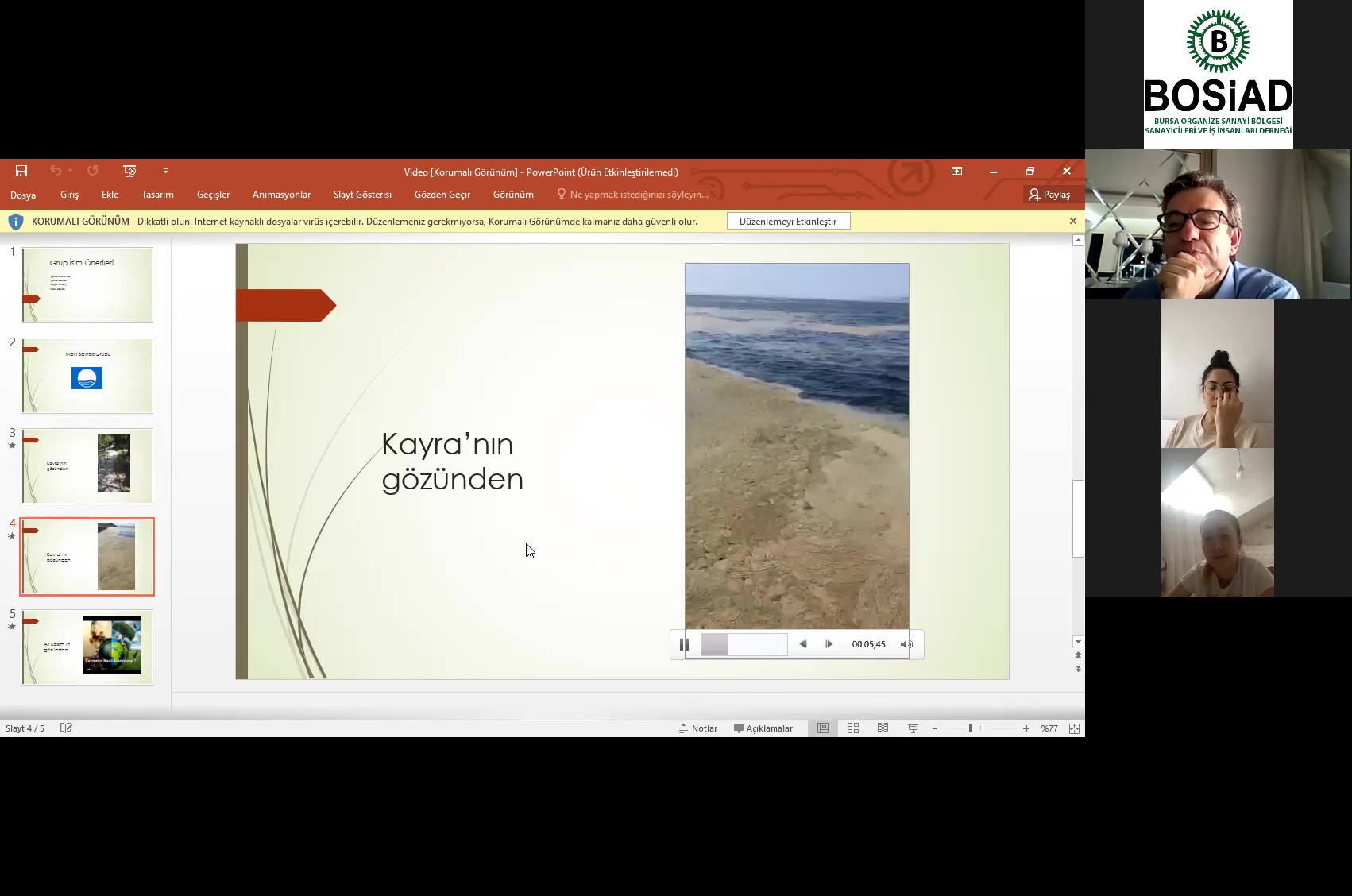The width and height of the screenshot is (1352, 896).
Task: Toggle the Notlar notes pane
Action: pos(697,728)
